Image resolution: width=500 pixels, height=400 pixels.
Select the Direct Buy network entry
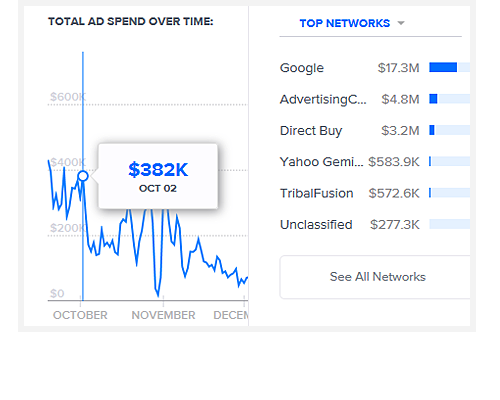pos(375,131)
